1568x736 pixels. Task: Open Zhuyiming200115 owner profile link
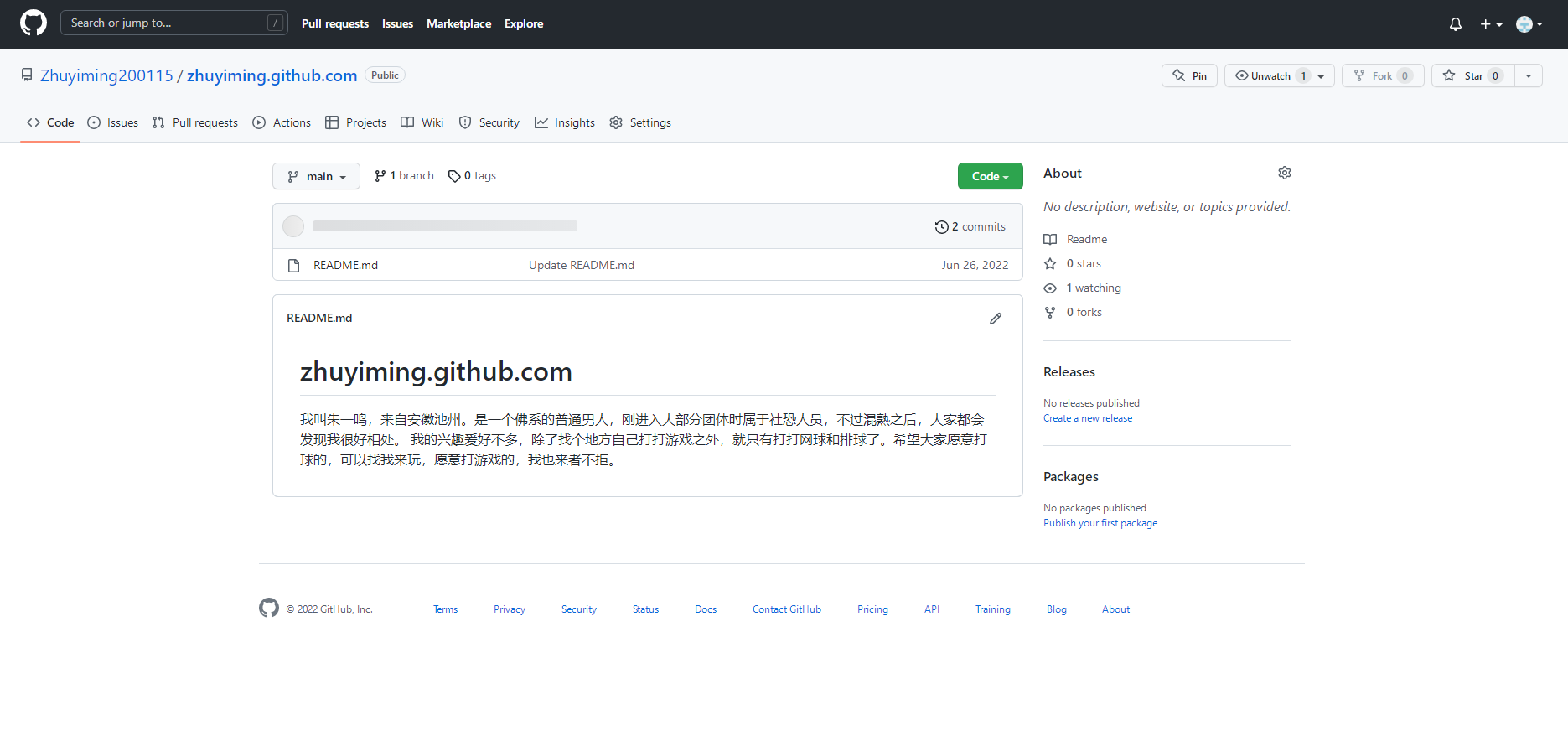106,75
